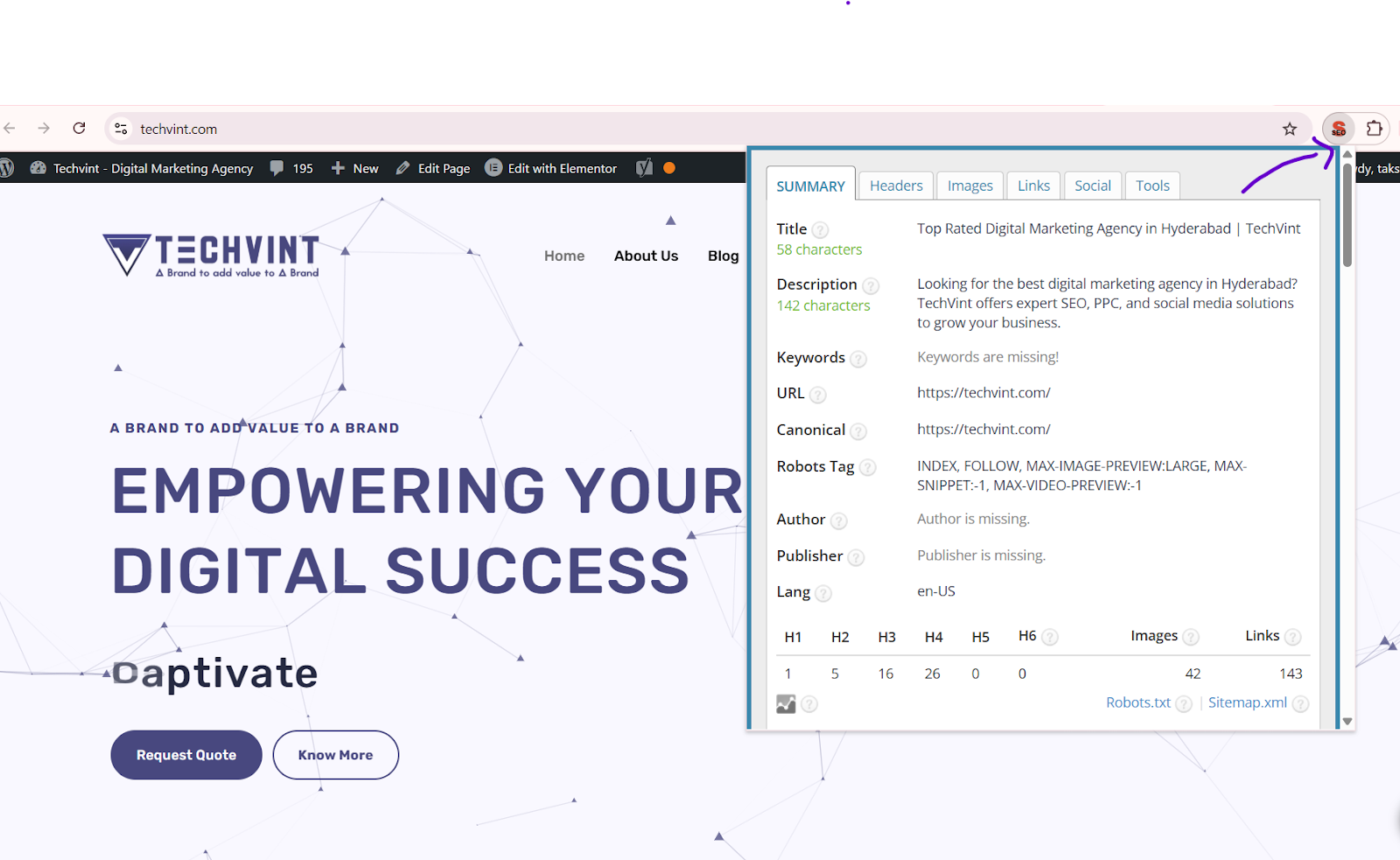Viewport: 1400px width, 860px height.
Task: Click the help icon beside URL
Action: coord(817,395)
